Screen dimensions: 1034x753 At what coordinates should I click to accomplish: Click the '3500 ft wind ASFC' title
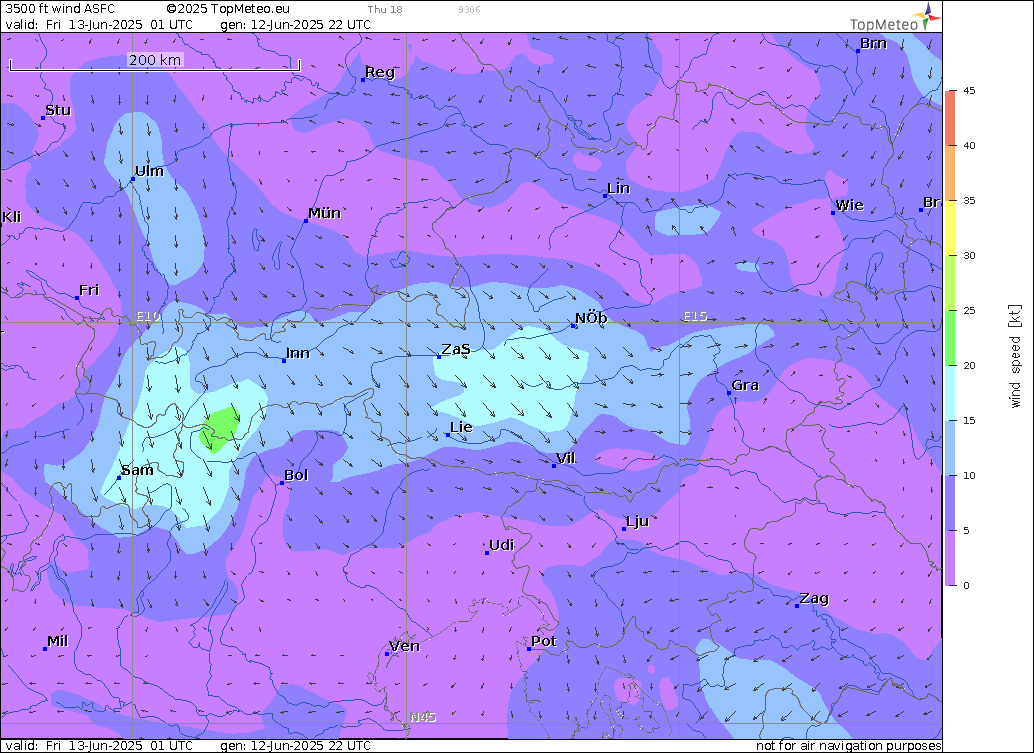[60, 9]
